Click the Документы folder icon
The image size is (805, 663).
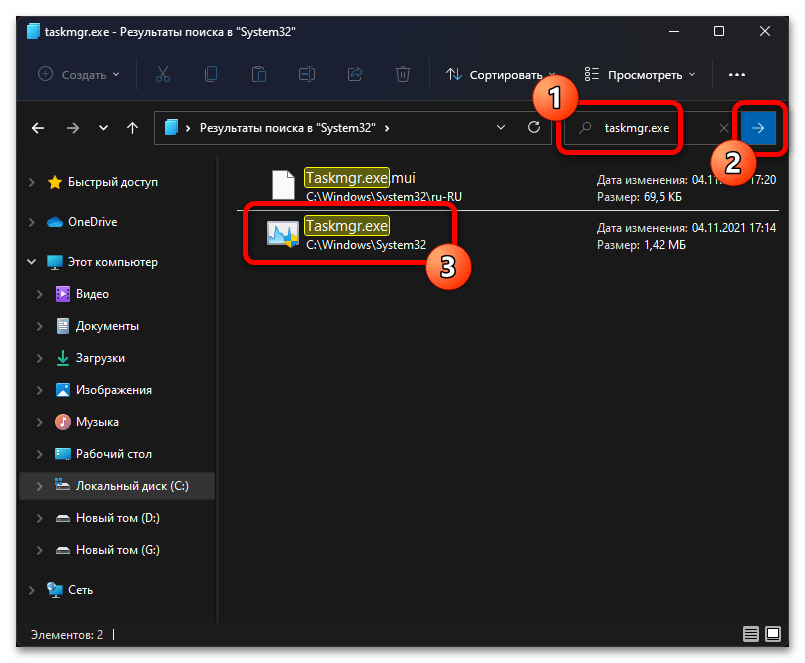pos(63,326)
